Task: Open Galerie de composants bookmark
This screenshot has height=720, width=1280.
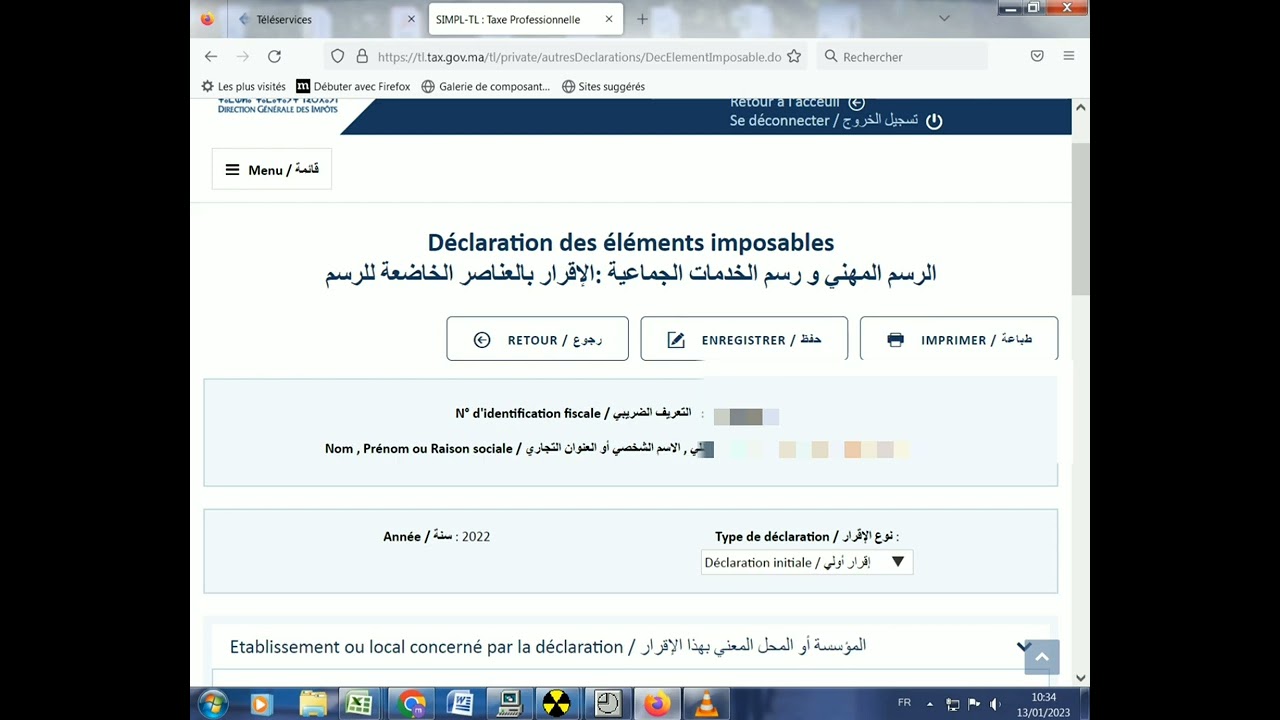Action: tap(486, 87)
